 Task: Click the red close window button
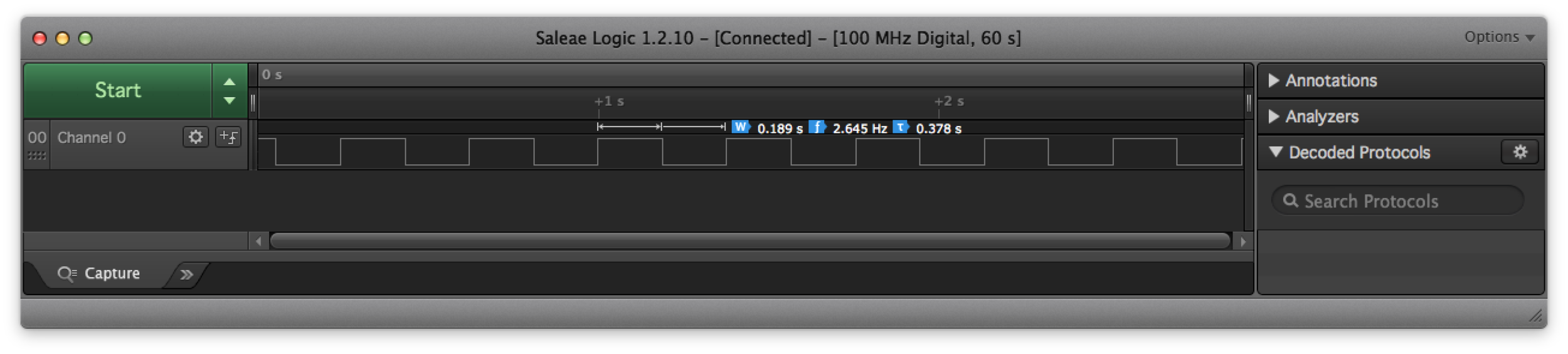tap(40, 38)
